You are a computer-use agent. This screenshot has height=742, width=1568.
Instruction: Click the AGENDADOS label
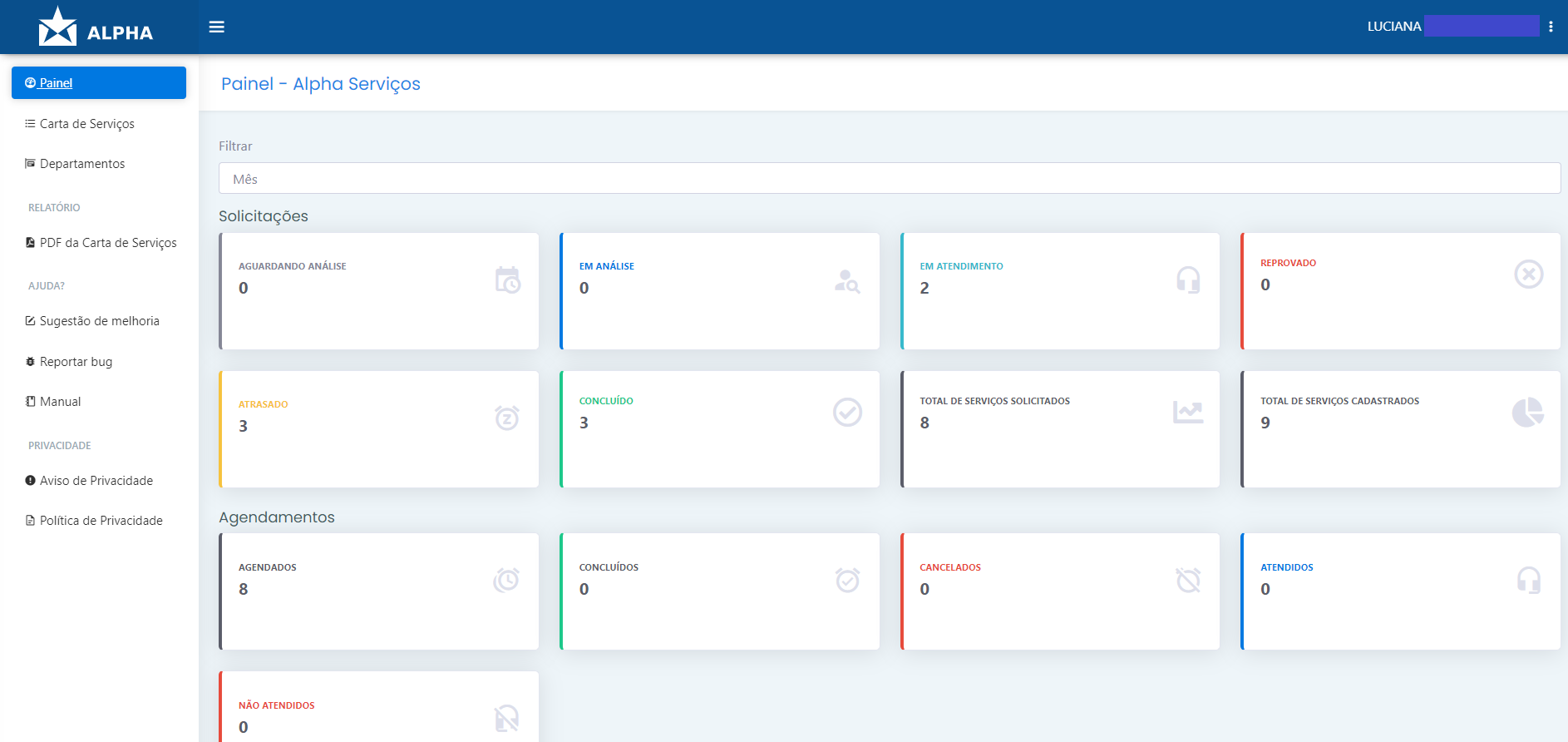tap(267, 567)
